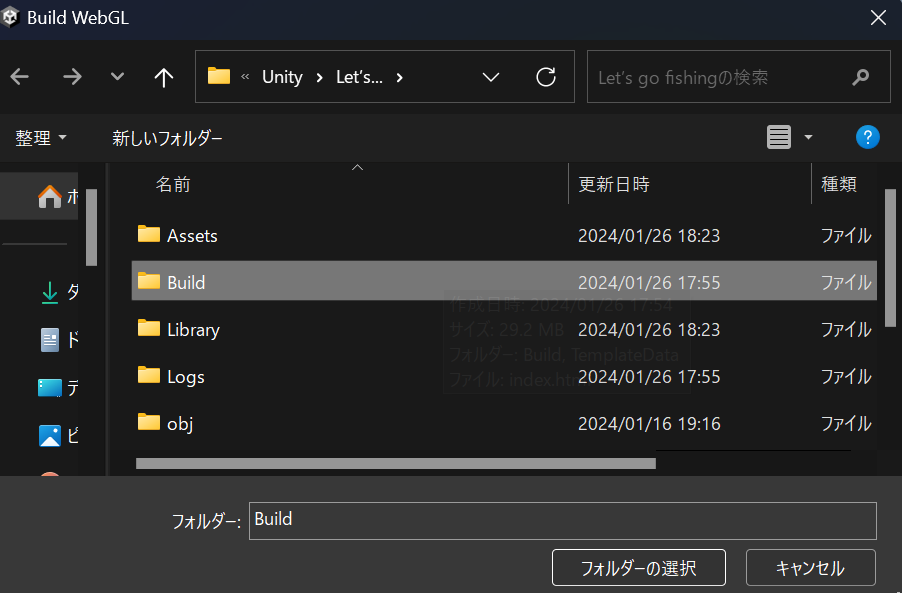Open Documents in the navigation pane
The image size is (902, 593).
(59, 340)
